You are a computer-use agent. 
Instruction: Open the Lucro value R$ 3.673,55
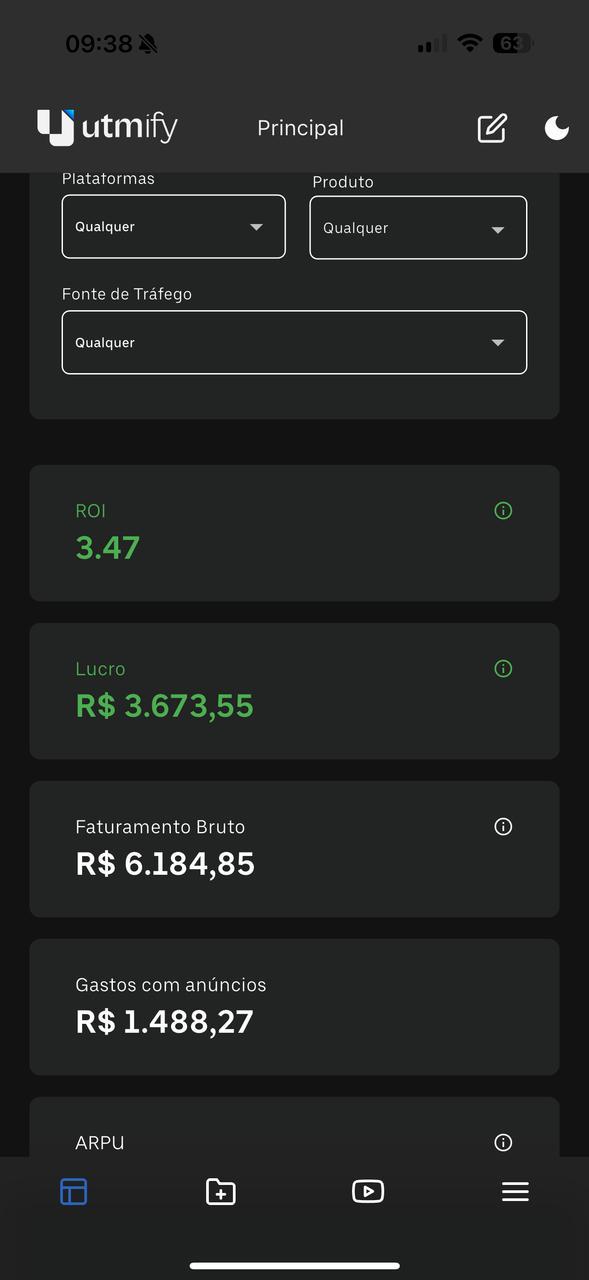pos(164,705)
